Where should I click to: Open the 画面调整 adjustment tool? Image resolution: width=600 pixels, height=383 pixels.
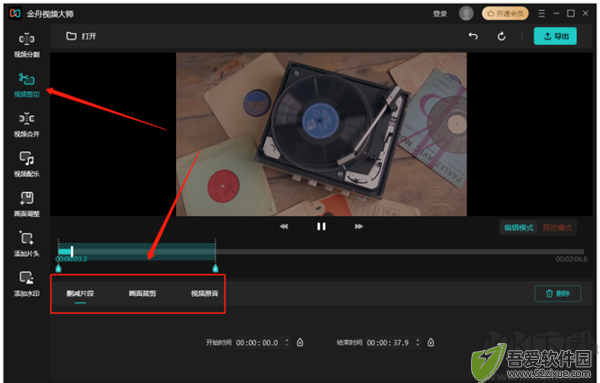[26, 204]
